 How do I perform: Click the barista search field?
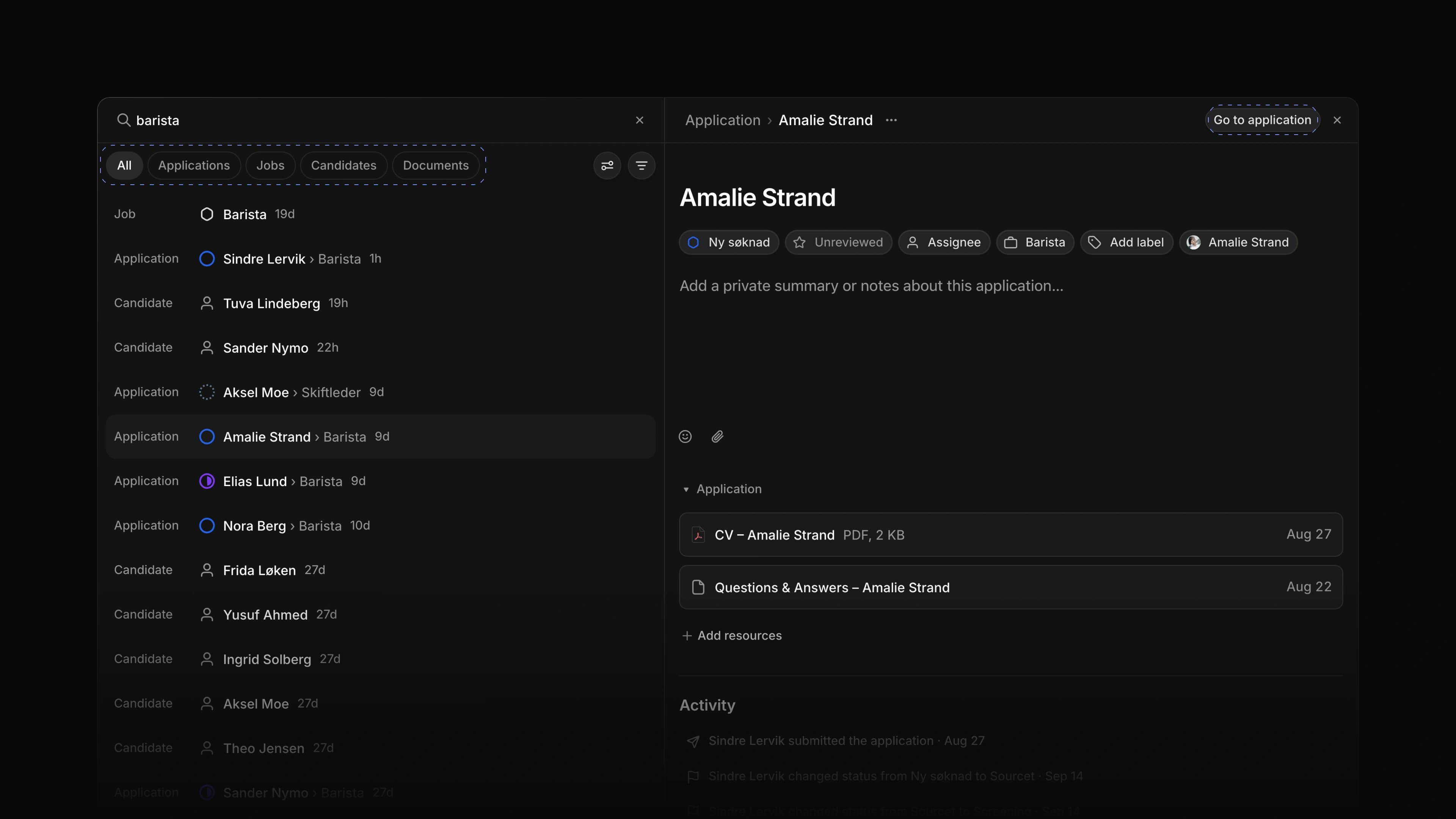[373, 120]
